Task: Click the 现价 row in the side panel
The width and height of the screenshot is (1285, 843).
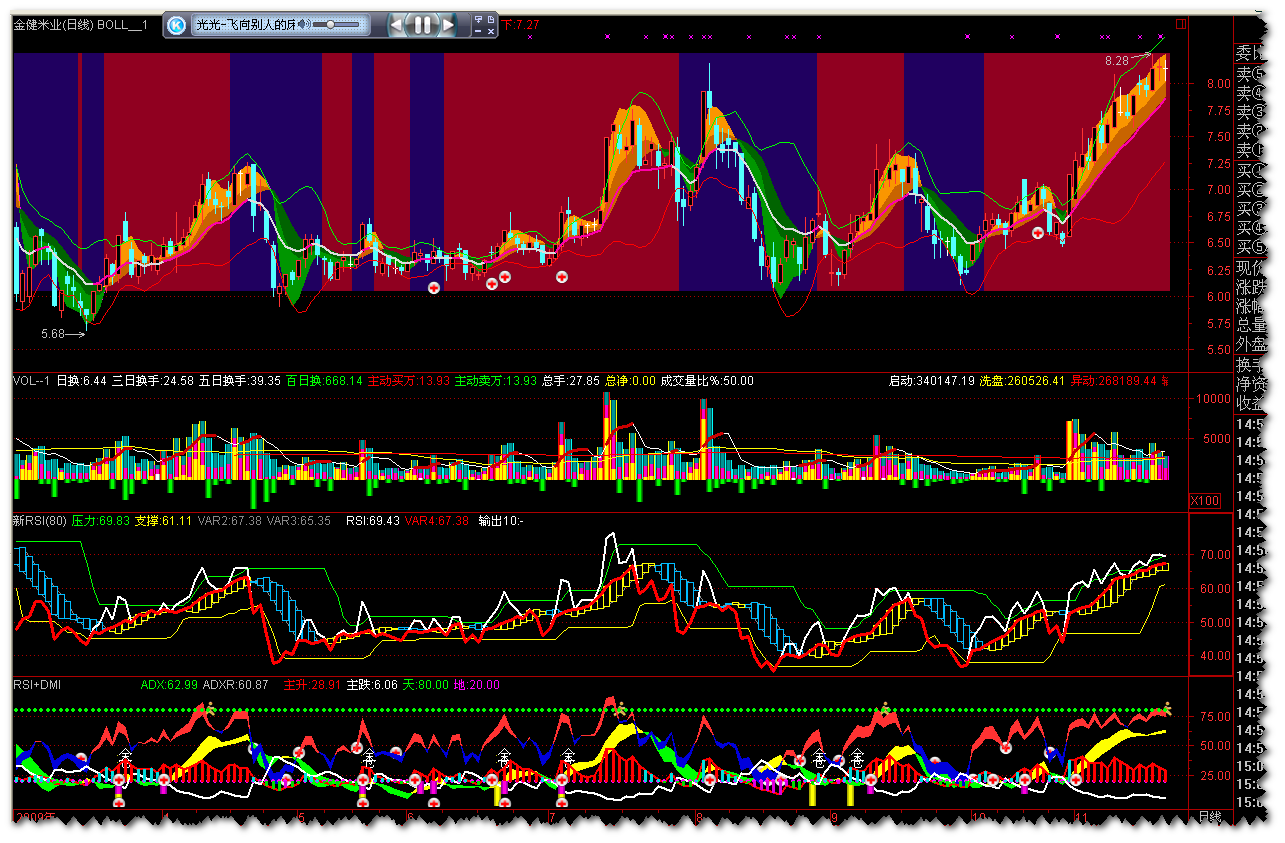Action: 1251,268
